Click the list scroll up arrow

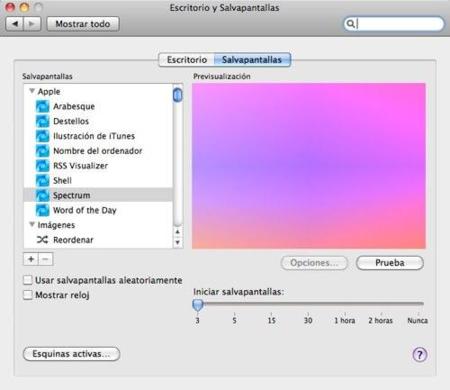point(178,232)
